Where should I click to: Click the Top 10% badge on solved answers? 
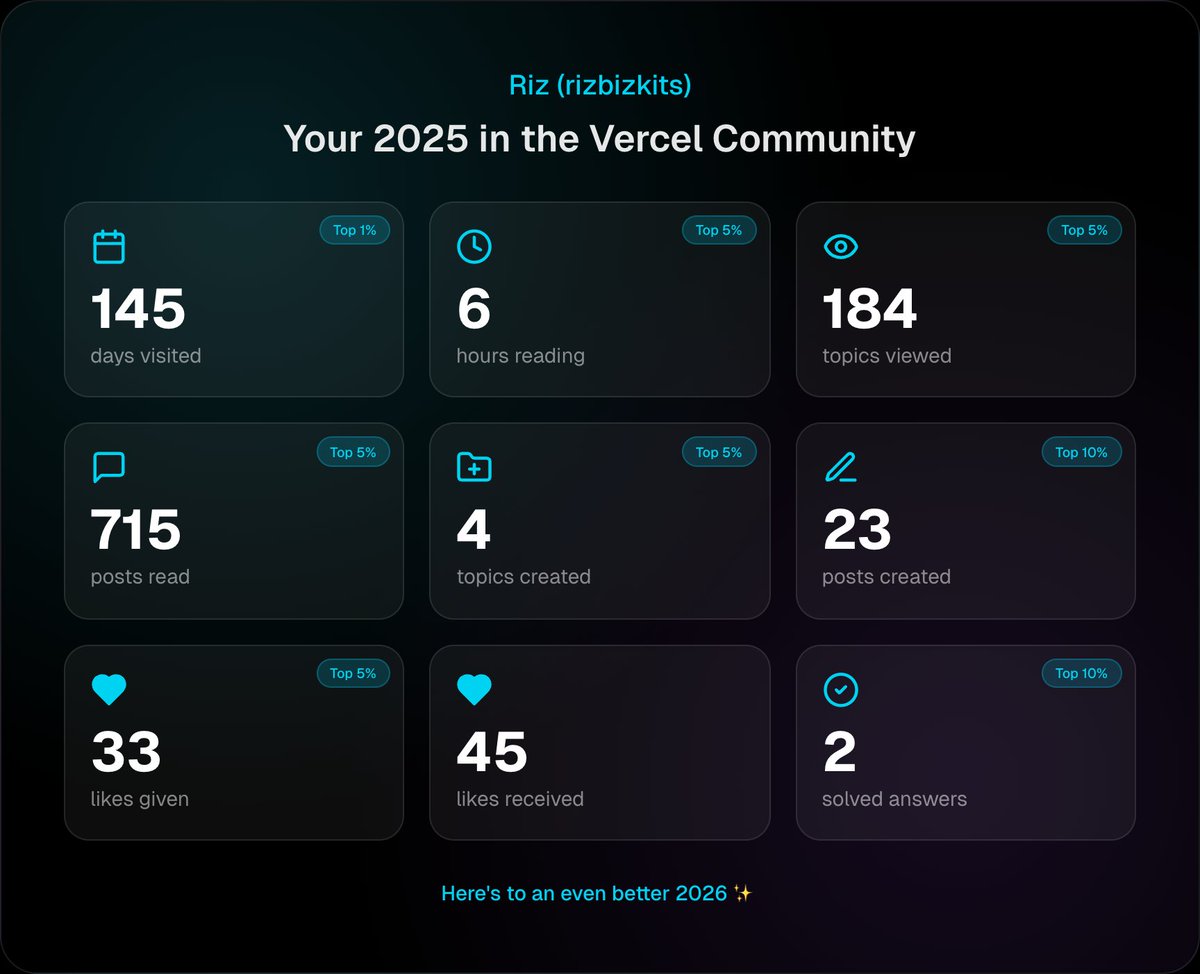coord(1081,673)
